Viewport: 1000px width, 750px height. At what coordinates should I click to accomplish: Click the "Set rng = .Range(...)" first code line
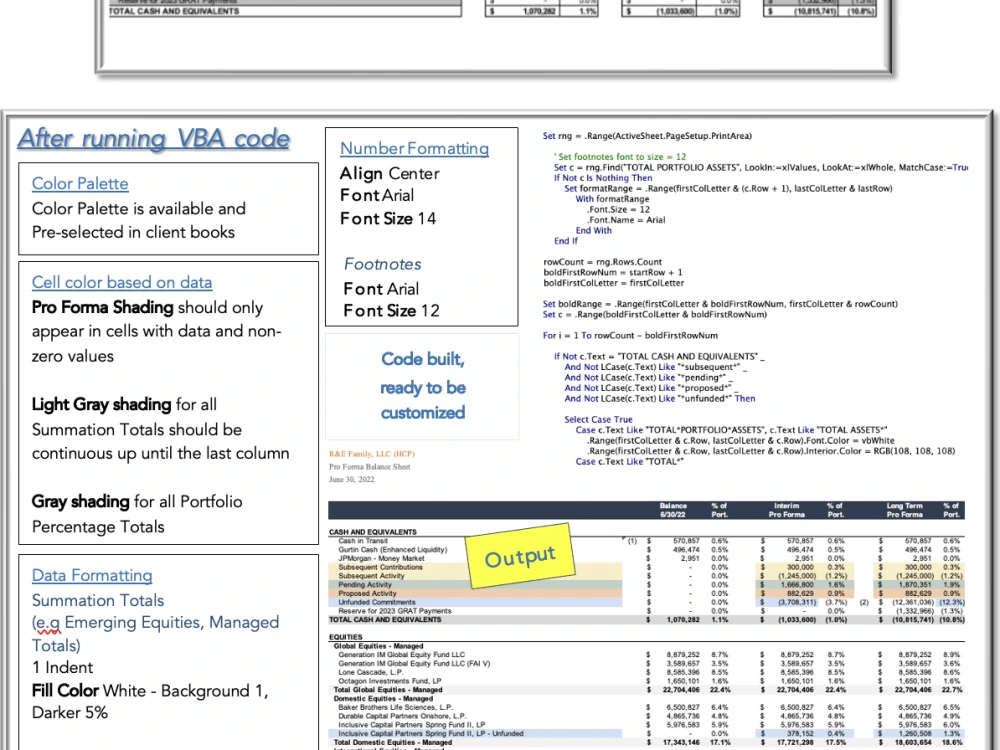(x=647, y=136)
